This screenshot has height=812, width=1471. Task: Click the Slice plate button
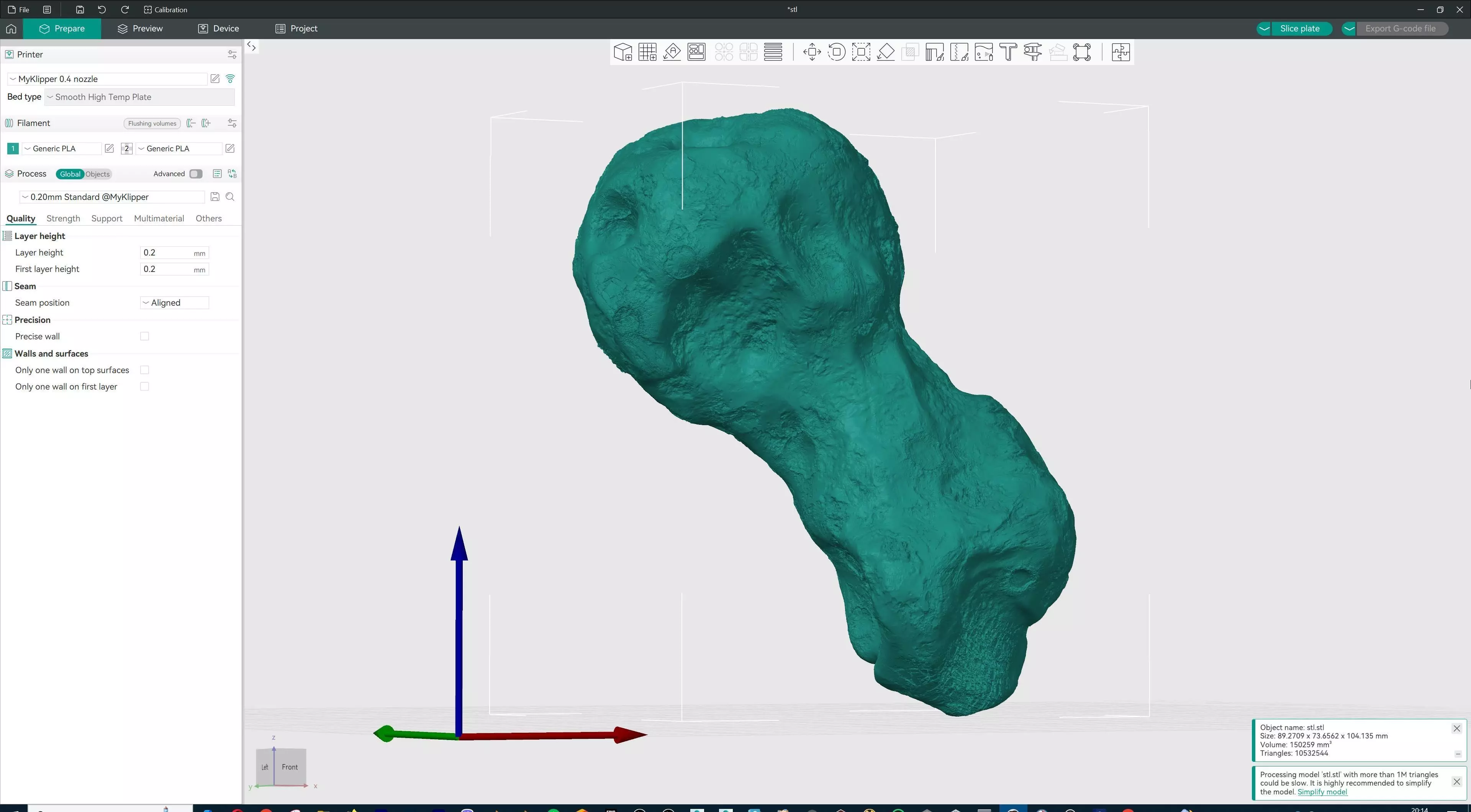(x=1300, y=29)
